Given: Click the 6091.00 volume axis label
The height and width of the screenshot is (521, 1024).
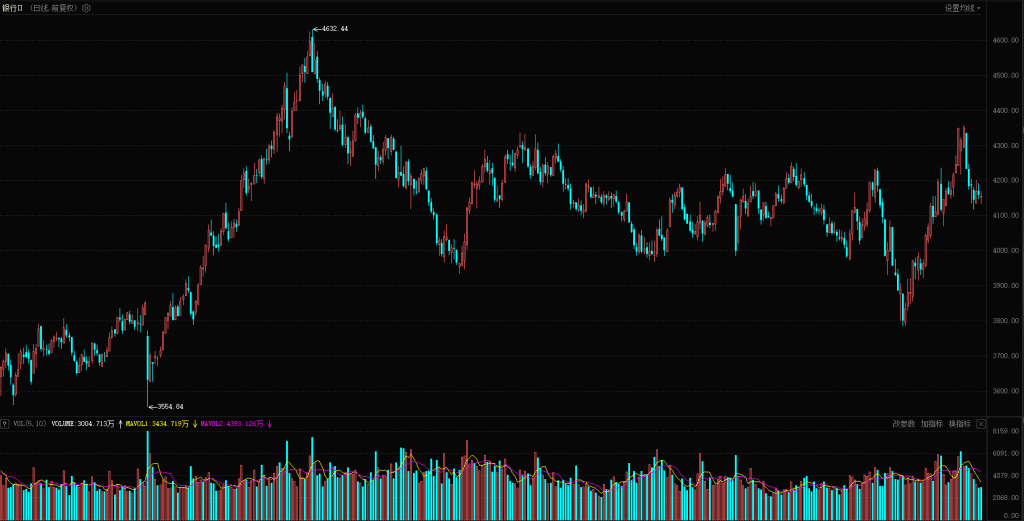Looking at the screenshot, I should click(x=1006, y=454).
